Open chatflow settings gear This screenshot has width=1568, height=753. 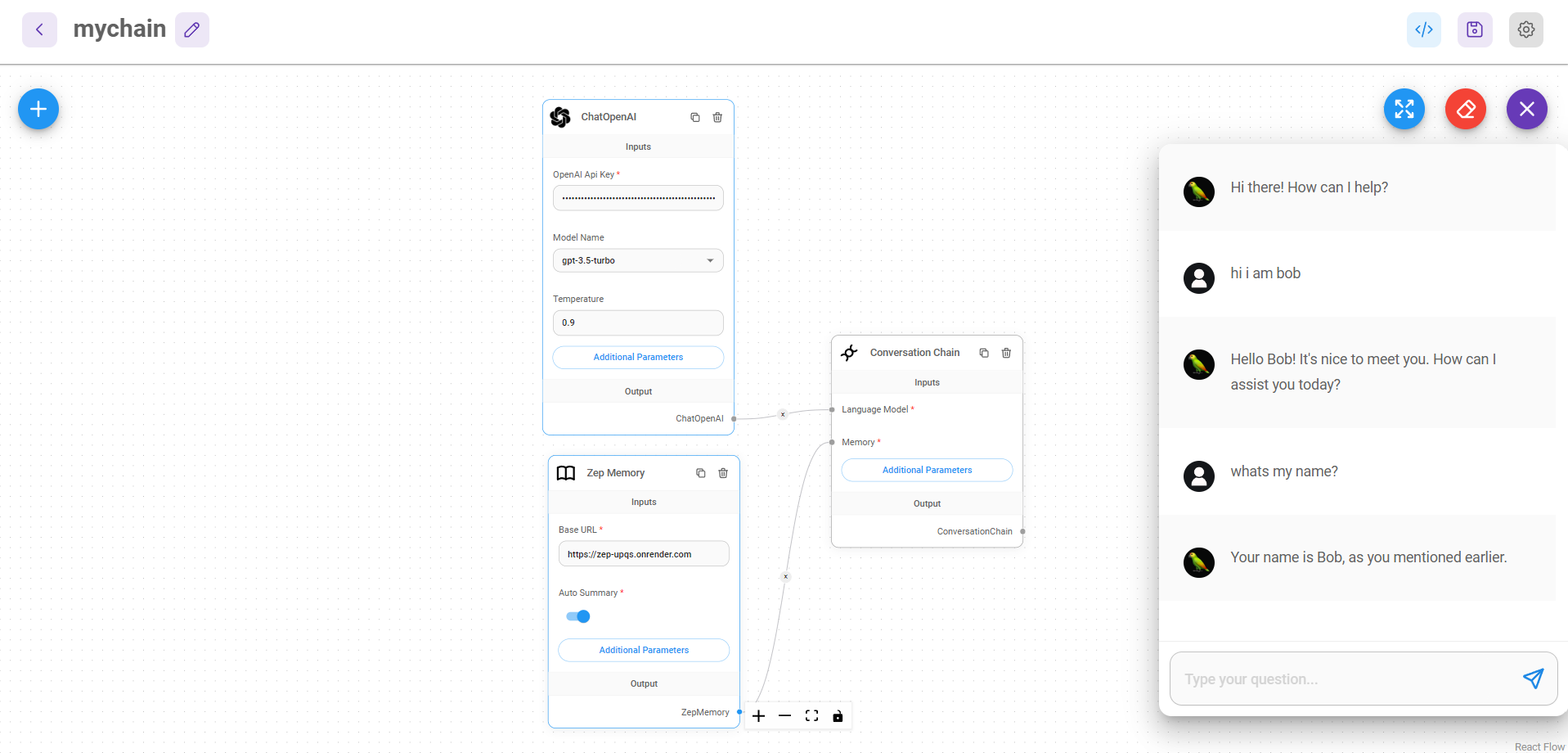pos(1525,29)
